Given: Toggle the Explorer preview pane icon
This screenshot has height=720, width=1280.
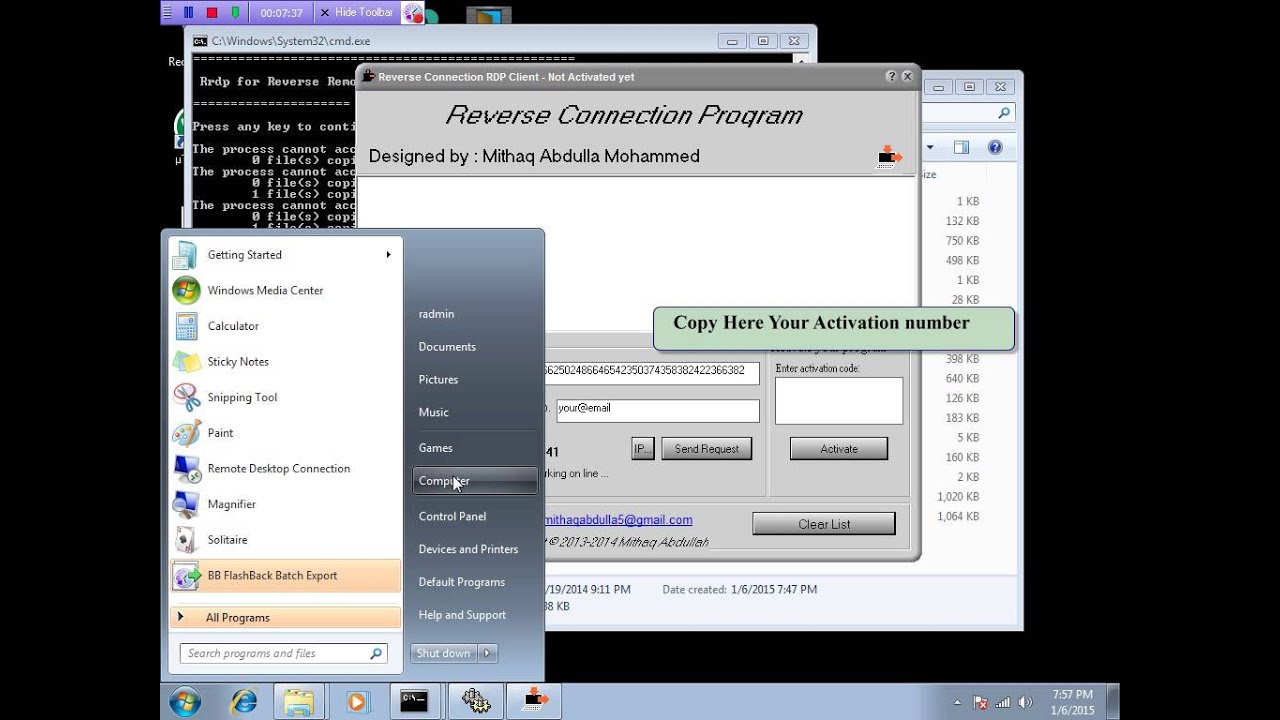Looking at the screenshot, I should [x=961, y=147].
